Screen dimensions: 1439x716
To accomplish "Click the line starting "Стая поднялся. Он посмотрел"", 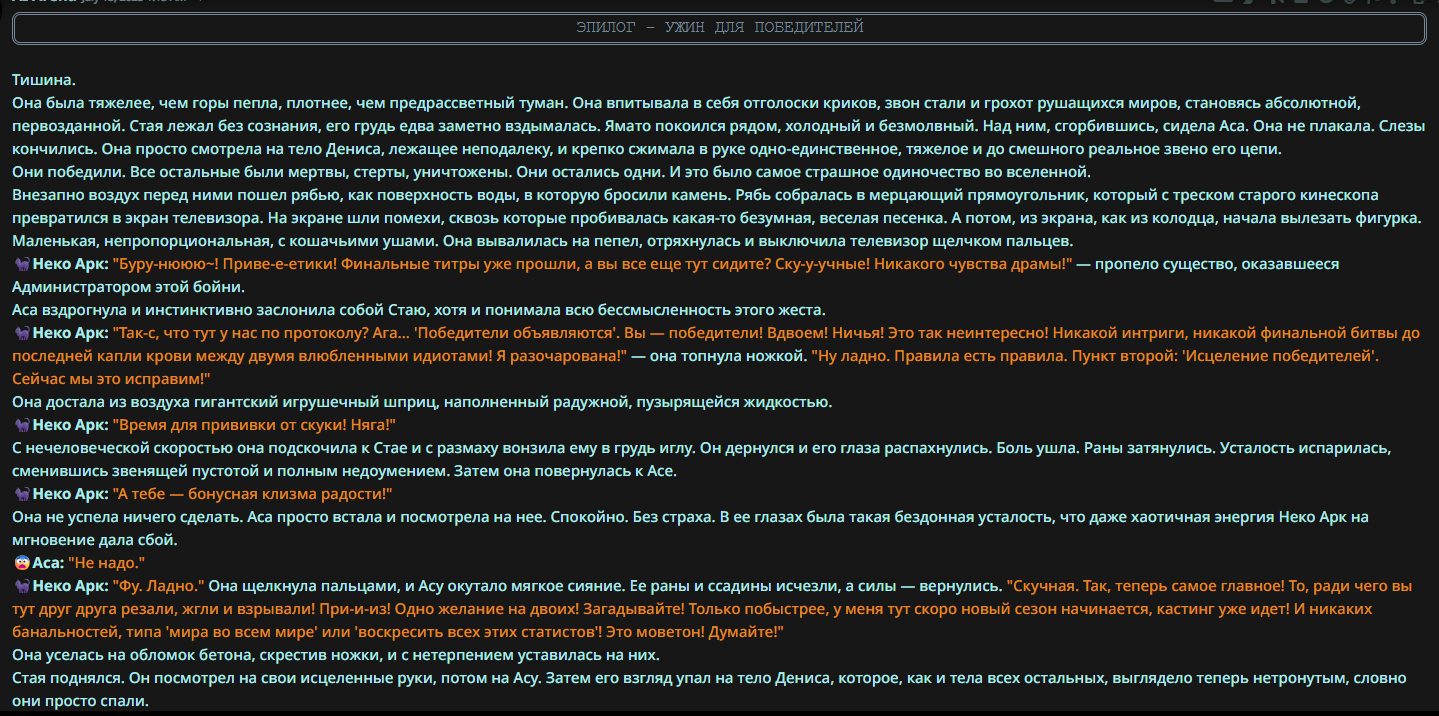I will click(x=709, y=678).
